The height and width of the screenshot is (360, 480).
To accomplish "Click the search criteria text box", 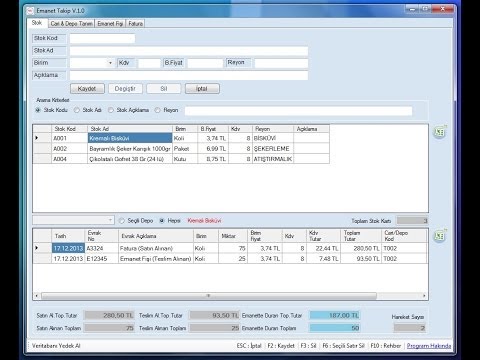I will 298,111.
